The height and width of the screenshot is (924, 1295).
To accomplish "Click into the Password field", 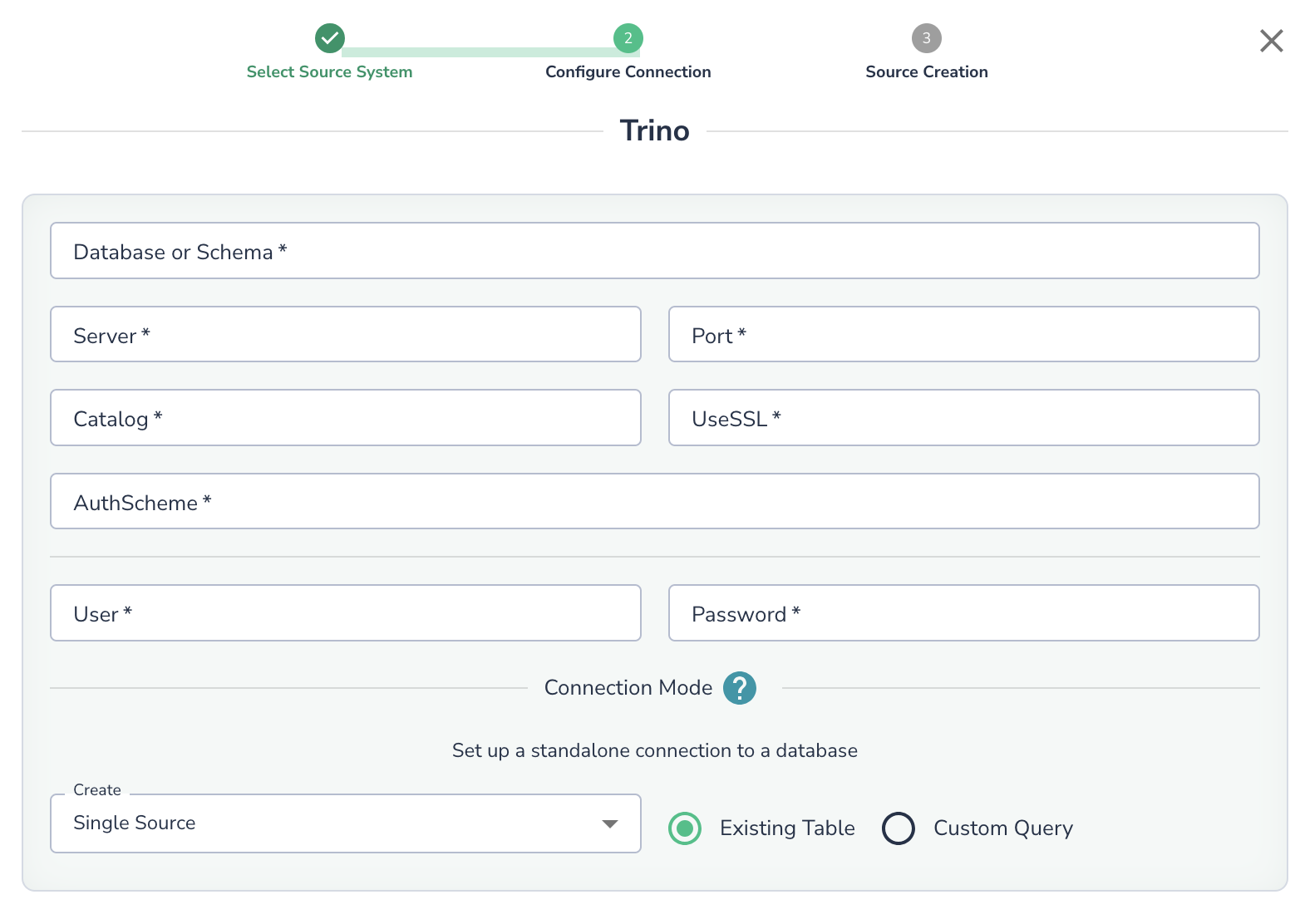I will point(964,613).
